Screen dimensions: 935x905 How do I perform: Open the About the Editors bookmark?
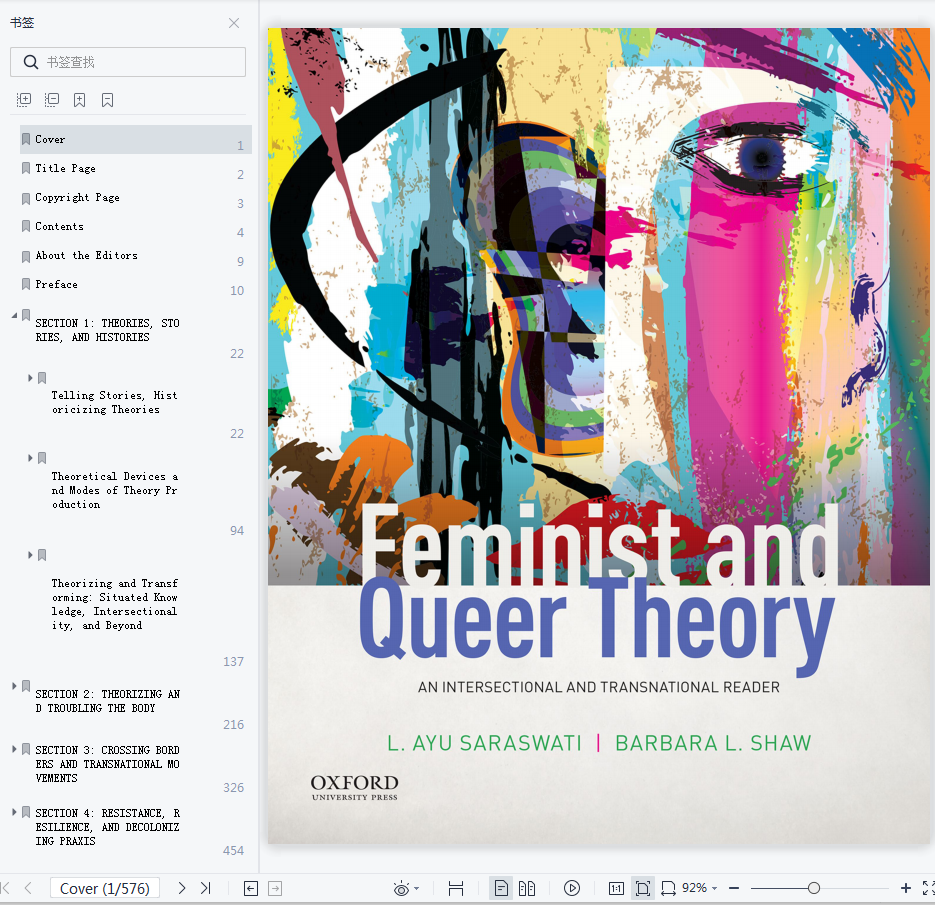coord(86,255)
